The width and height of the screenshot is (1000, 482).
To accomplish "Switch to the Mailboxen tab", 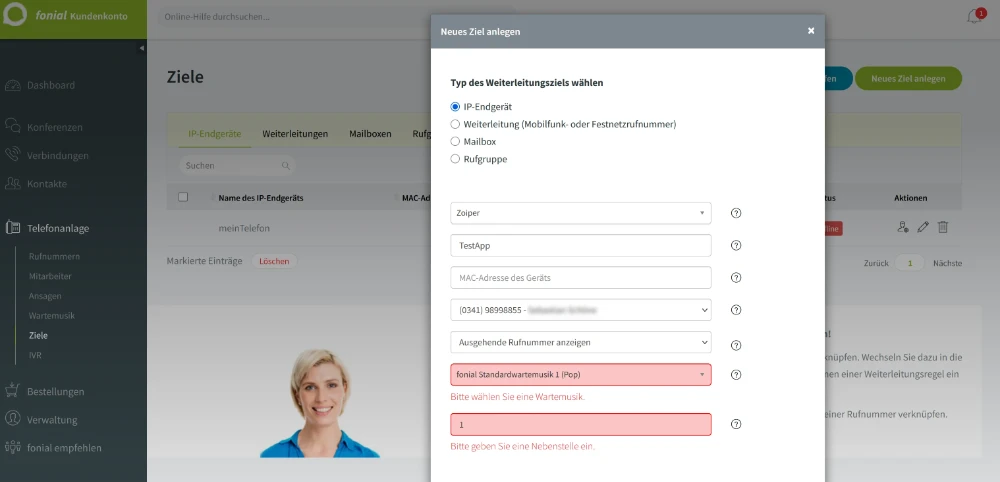I will (370, 134).
